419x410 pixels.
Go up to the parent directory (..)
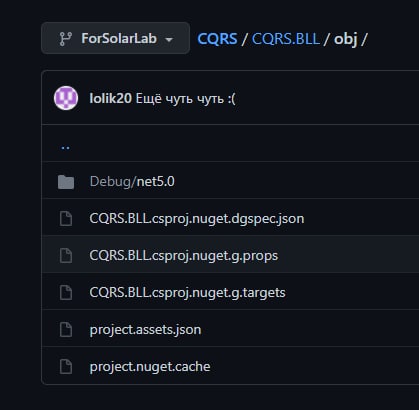pos(66,147)
